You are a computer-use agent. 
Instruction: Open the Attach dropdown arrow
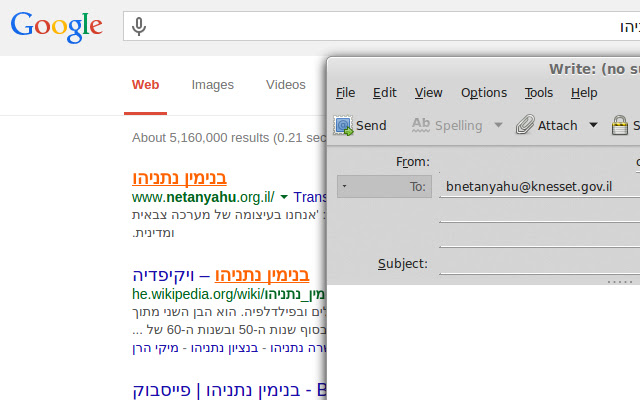coord(593,125)
